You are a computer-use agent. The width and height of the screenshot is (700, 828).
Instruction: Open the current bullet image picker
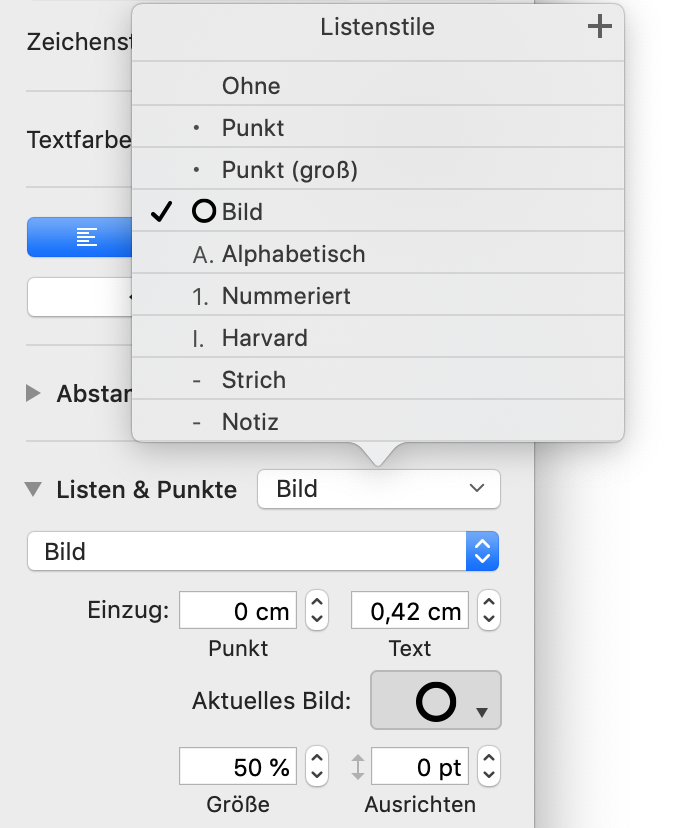click(x=436, y=701)
